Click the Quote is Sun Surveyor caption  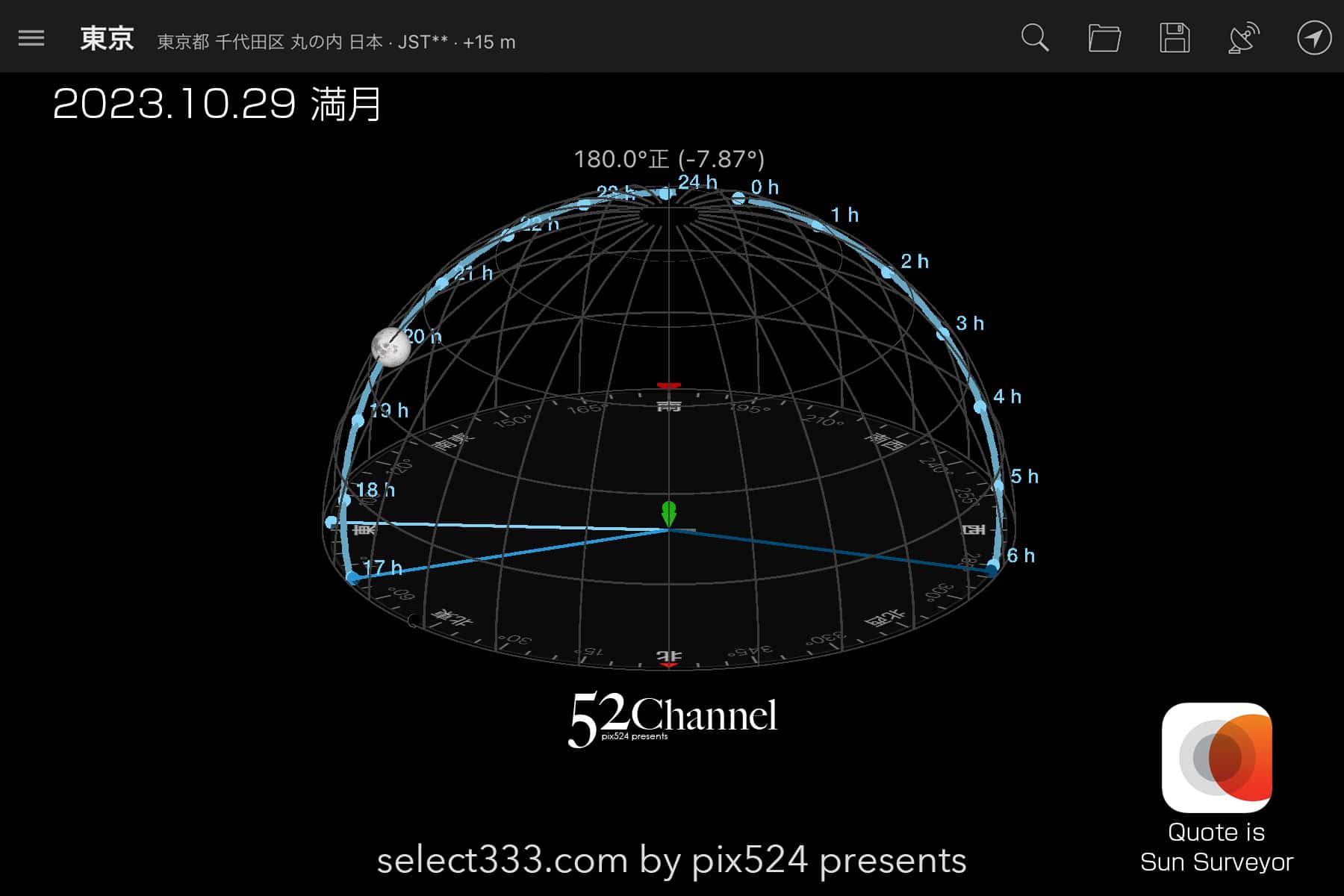click(1217, 847)
